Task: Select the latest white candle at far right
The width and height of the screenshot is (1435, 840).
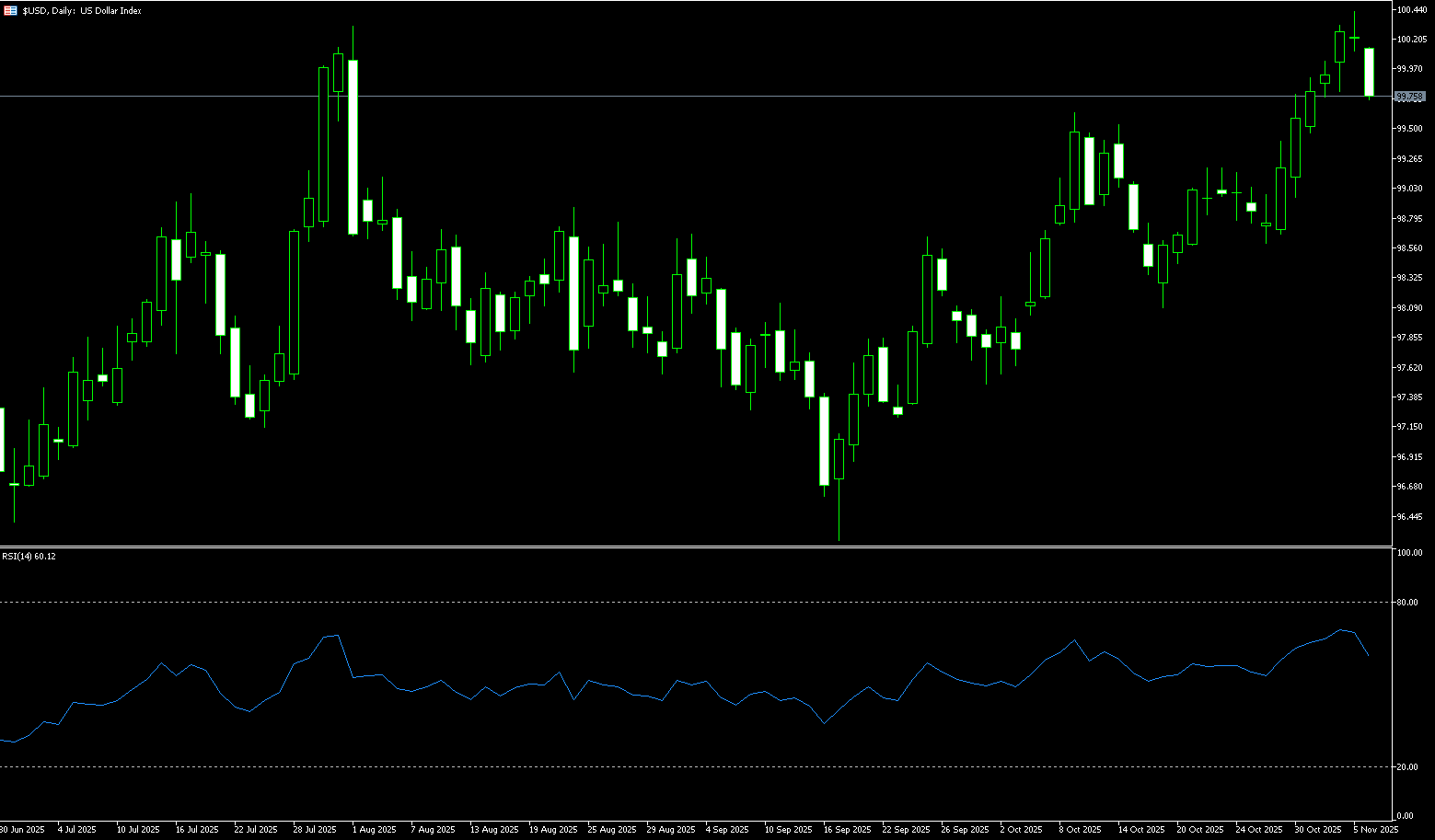Action: pos(1369,72)
